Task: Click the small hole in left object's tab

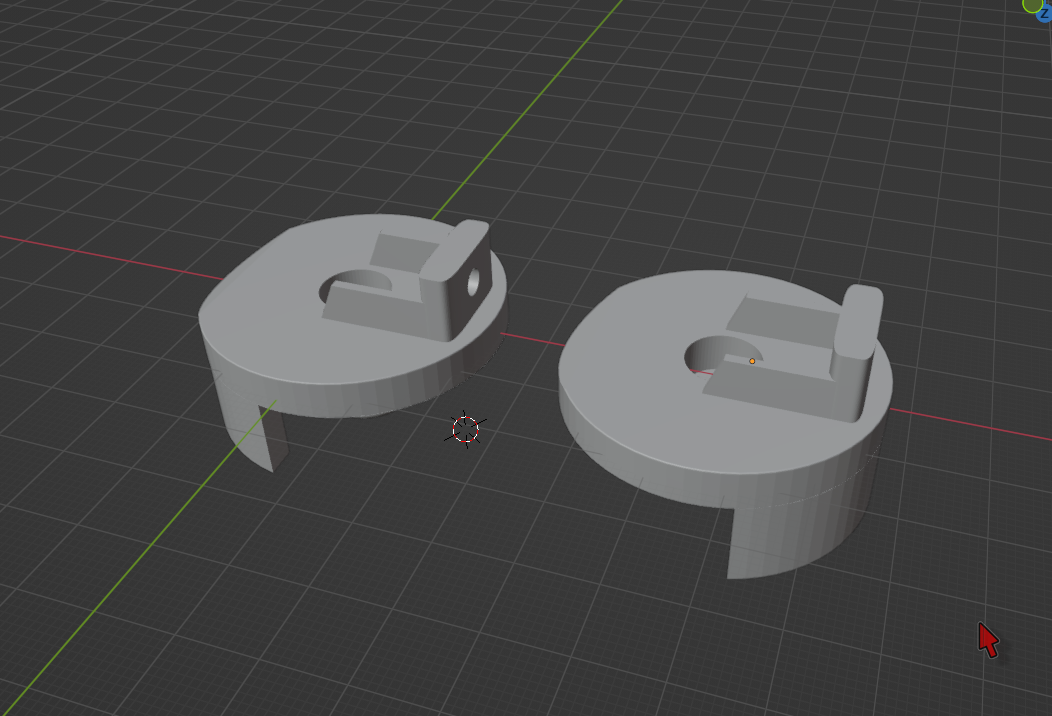Action: point(474,282)
